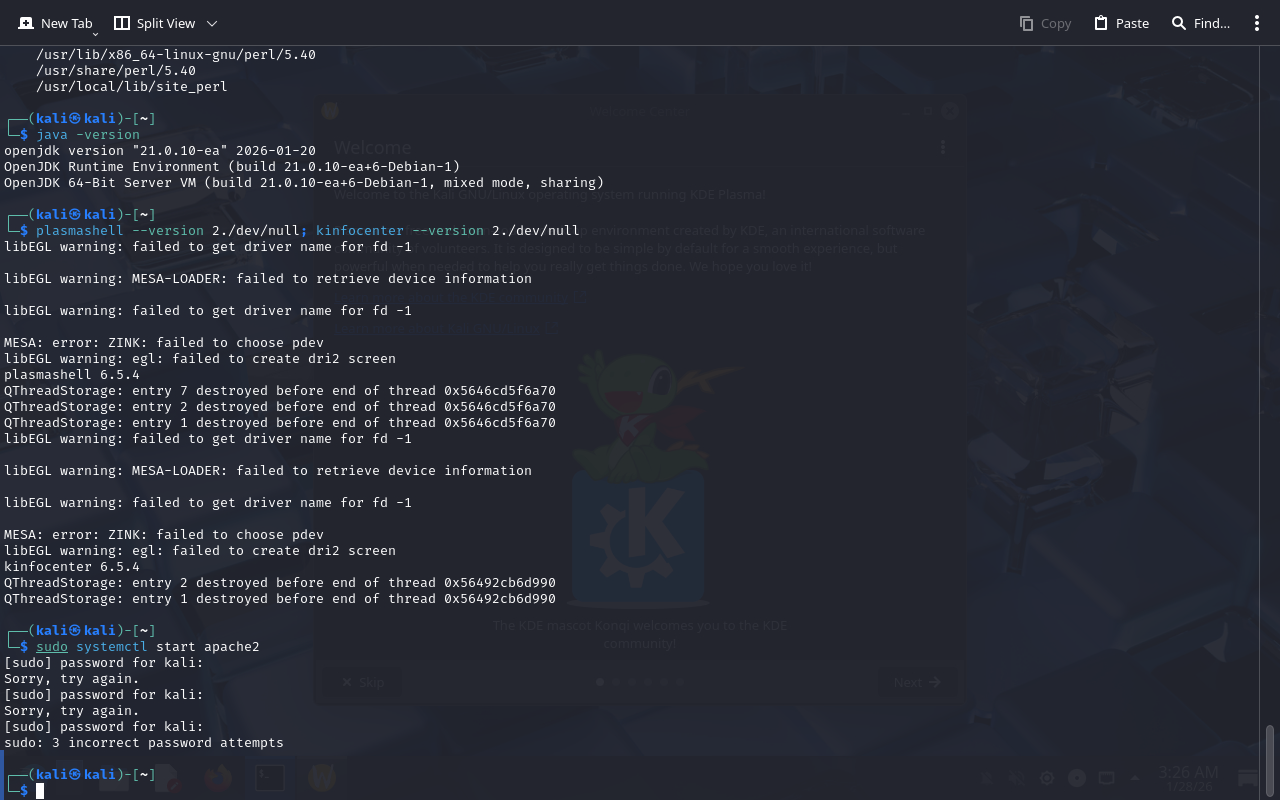Click the /usr/share/perl/5.40 path line

tap(115, 71)
